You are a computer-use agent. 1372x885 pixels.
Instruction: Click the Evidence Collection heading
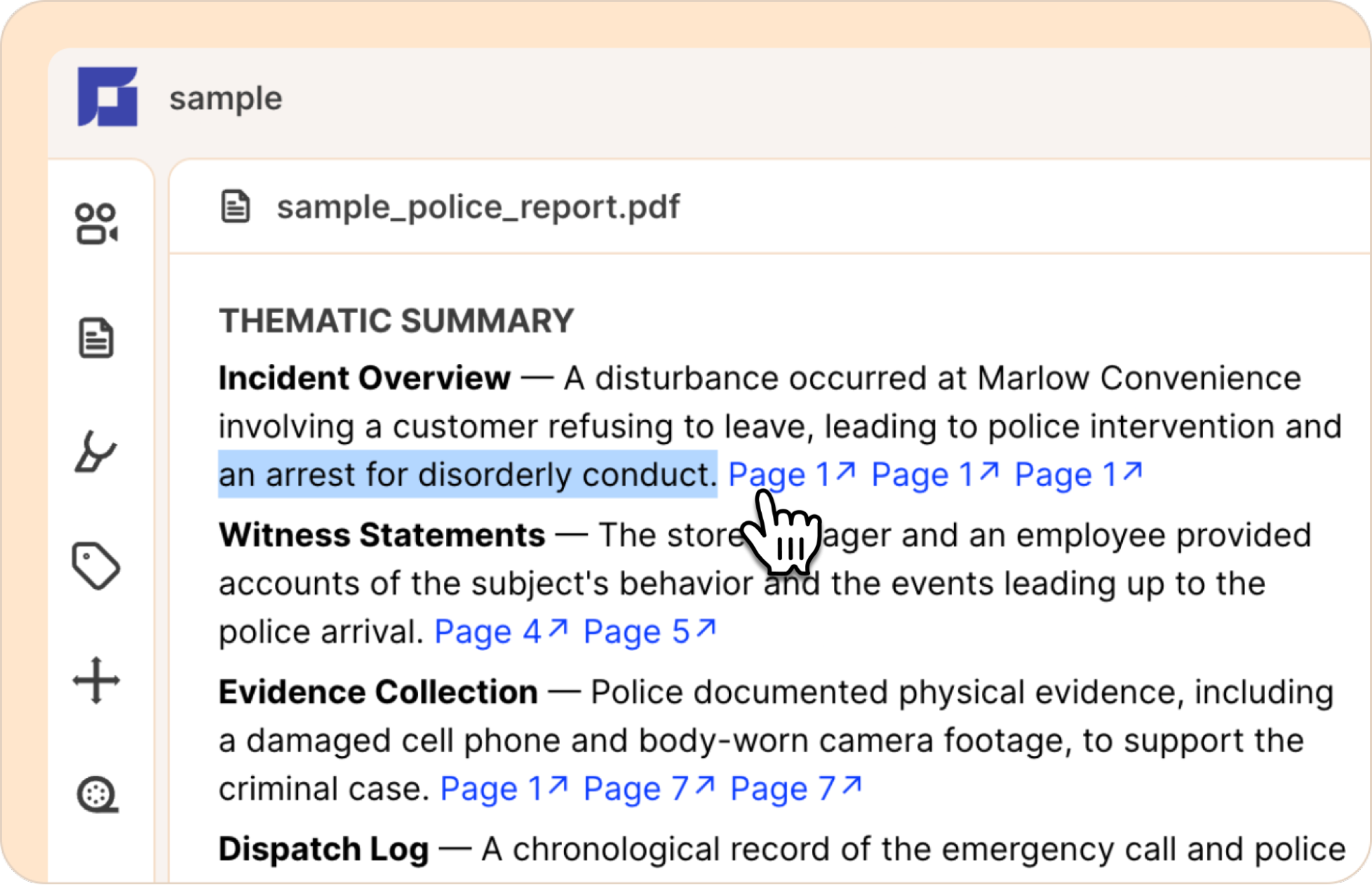coord(378,692)
